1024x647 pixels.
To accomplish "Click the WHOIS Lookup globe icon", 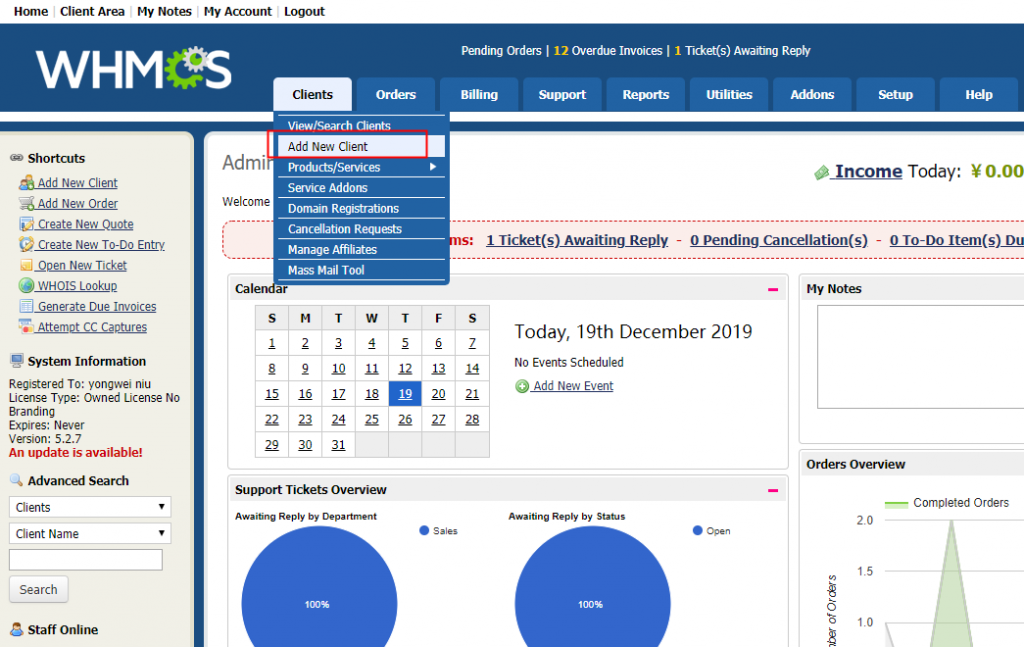I will pos(27,285).
